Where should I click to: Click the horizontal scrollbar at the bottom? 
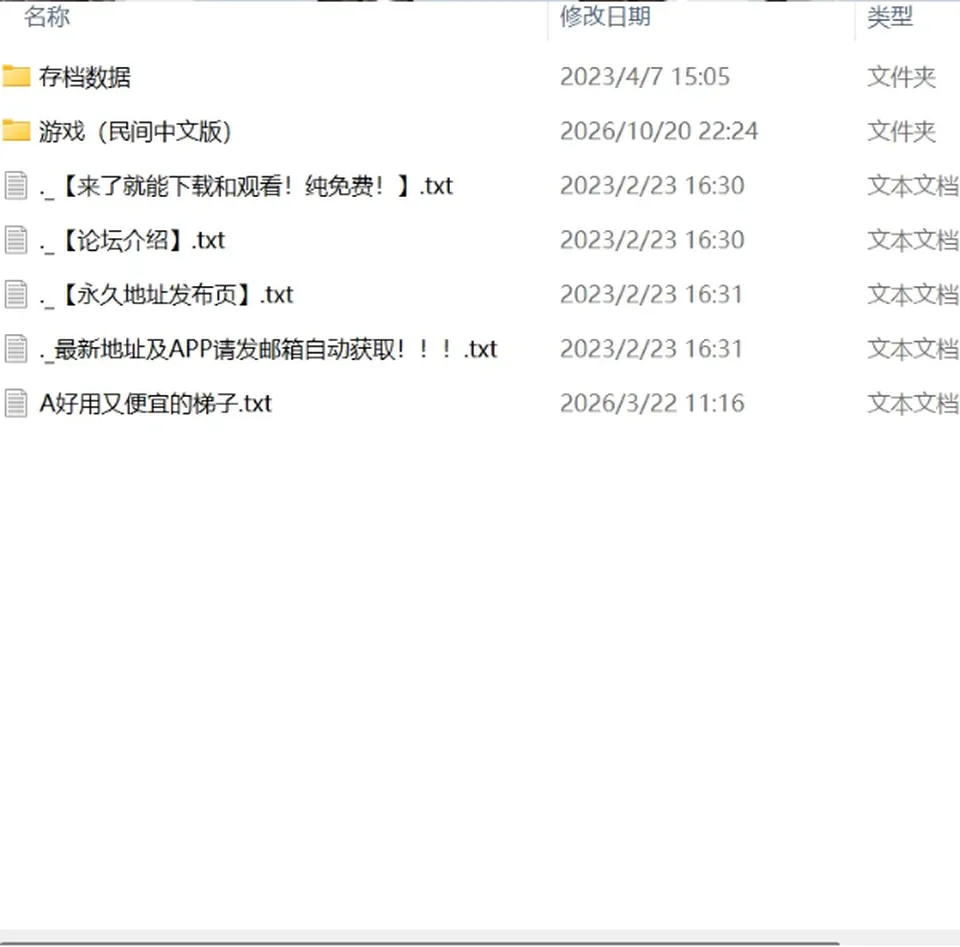(x=420, y=943)
